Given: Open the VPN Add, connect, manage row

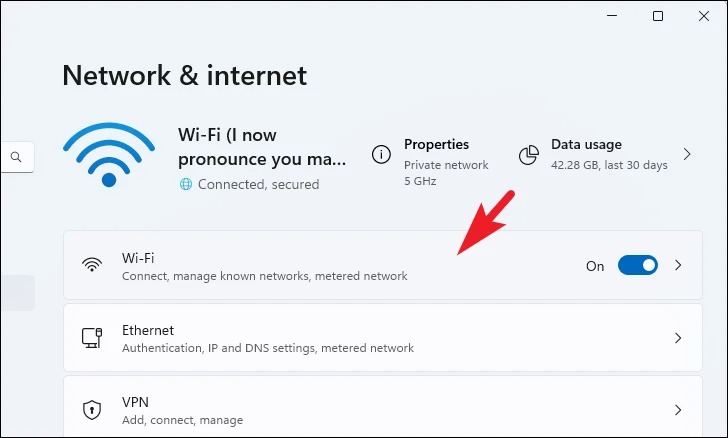Looking at the screenshot, I should click(383, 407).
